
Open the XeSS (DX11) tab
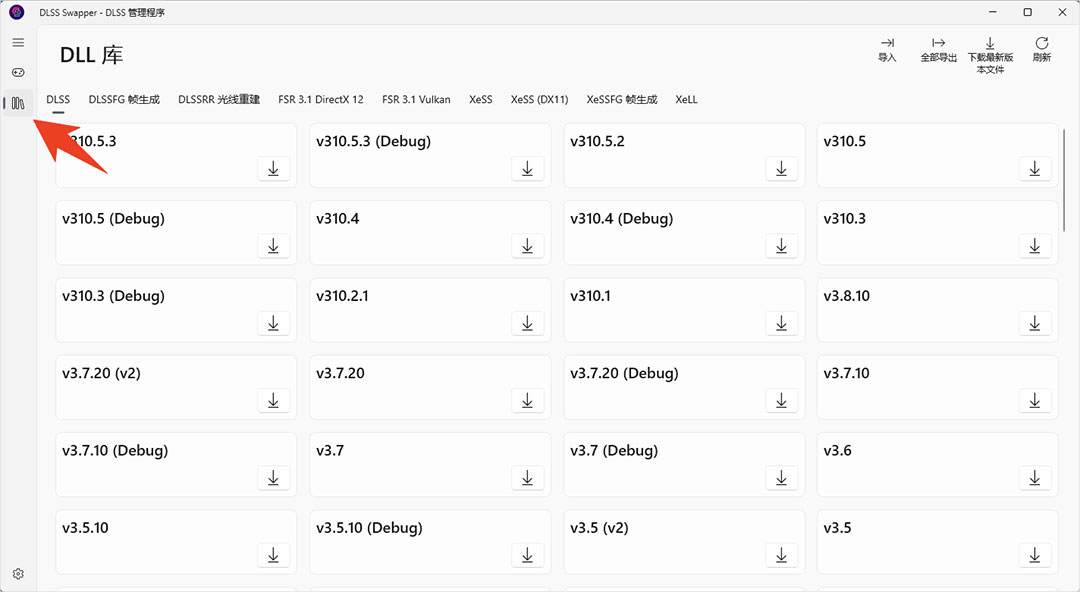tap(539, 100)
